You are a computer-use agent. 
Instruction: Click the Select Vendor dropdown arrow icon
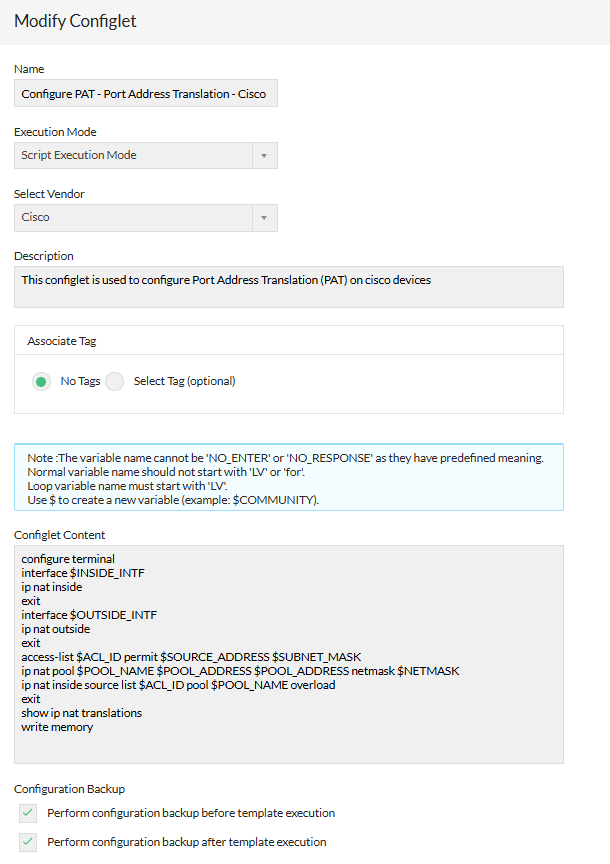[x=264, y=218]
